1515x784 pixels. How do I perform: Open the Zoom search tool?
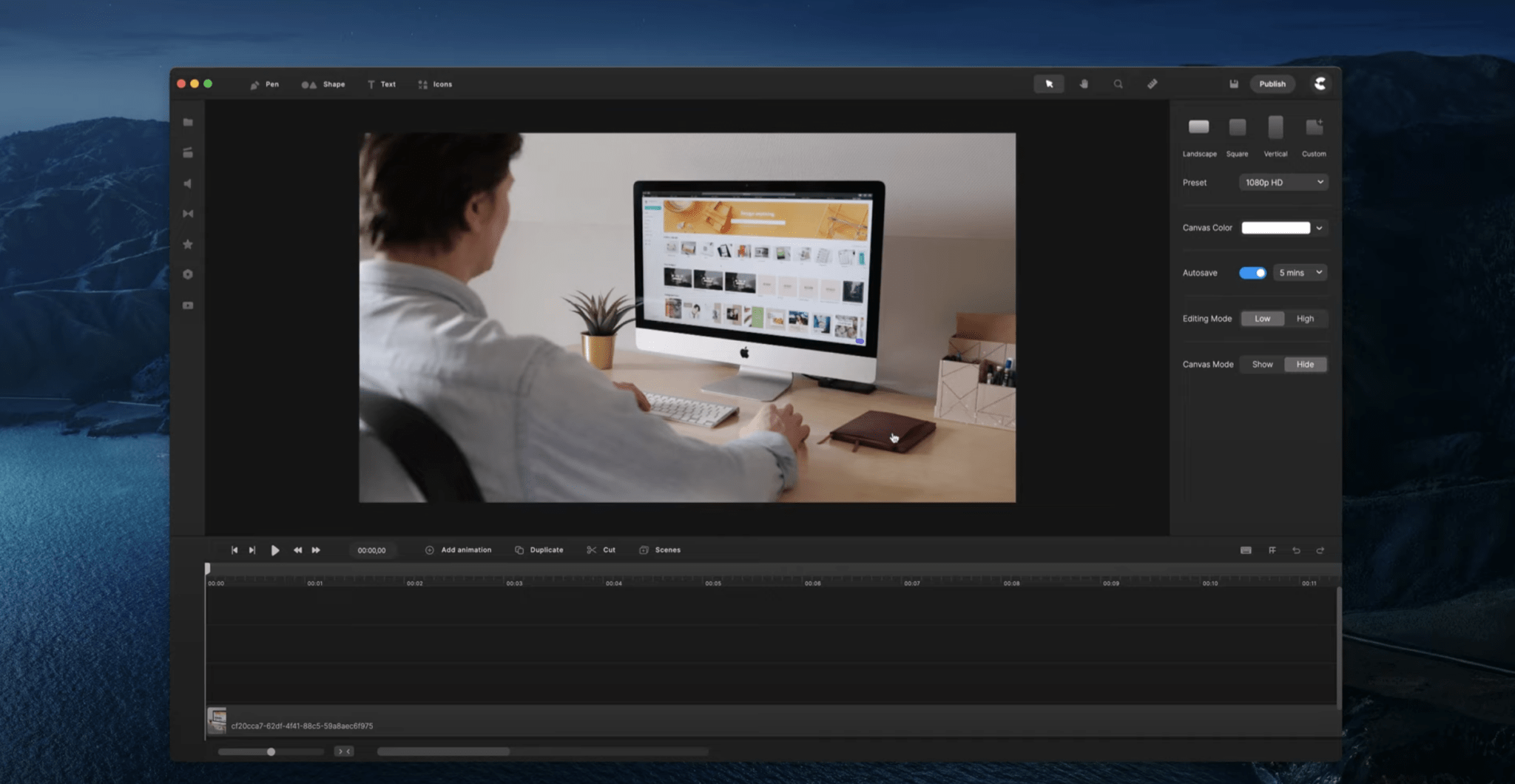(x=1118, y=84)
